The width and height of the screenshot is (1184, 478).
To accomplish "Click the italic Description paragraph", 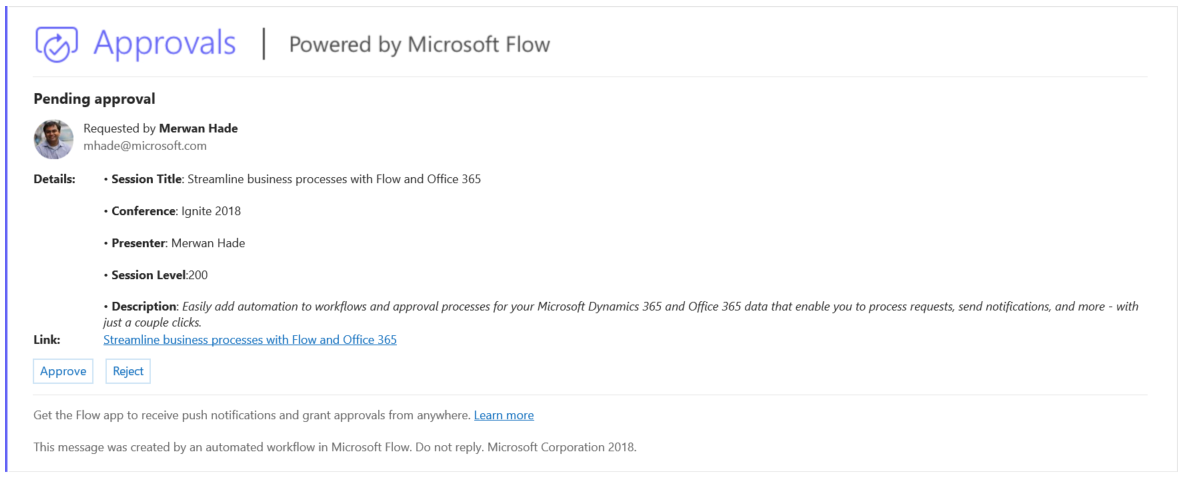I will [x=620, y=307].
